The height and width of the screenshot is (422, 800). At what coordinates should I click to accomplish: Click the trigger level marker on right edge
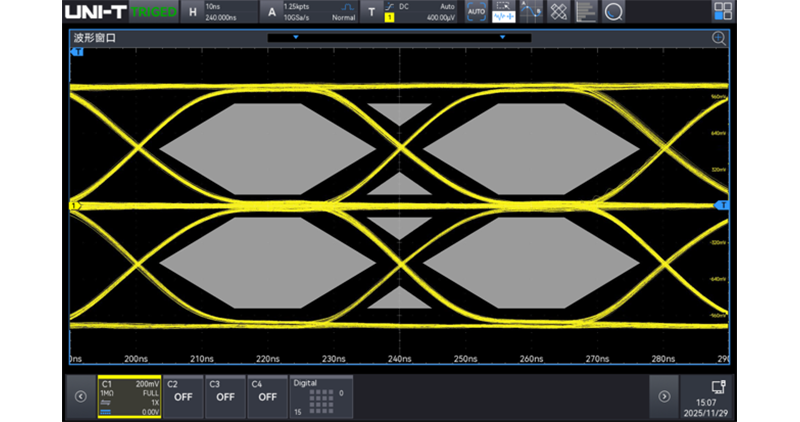722,204
